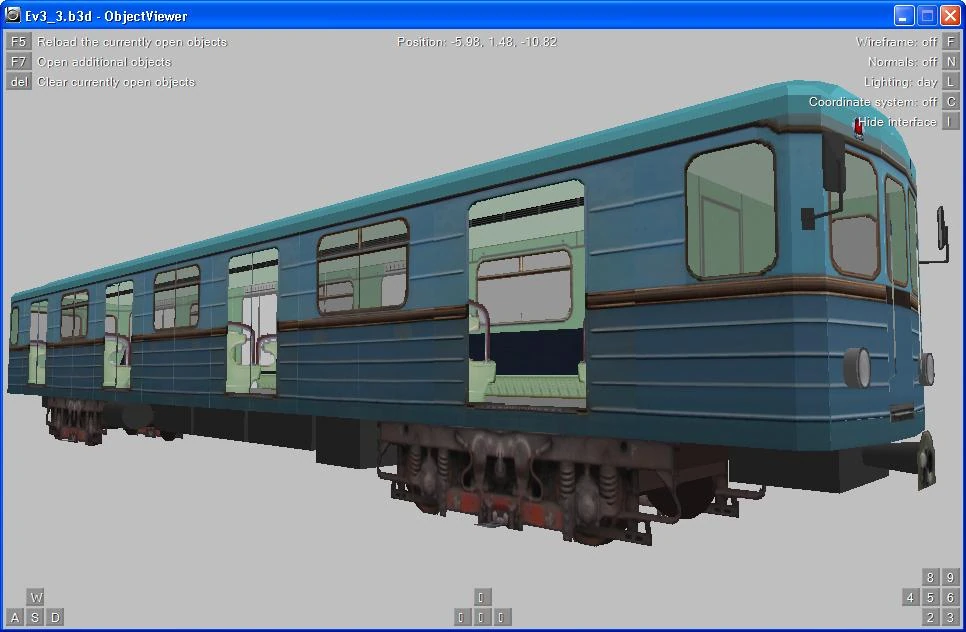Click the numpad 6 key icon
Image resolution: width=966 pixels, height=632 pixels.
951,597
